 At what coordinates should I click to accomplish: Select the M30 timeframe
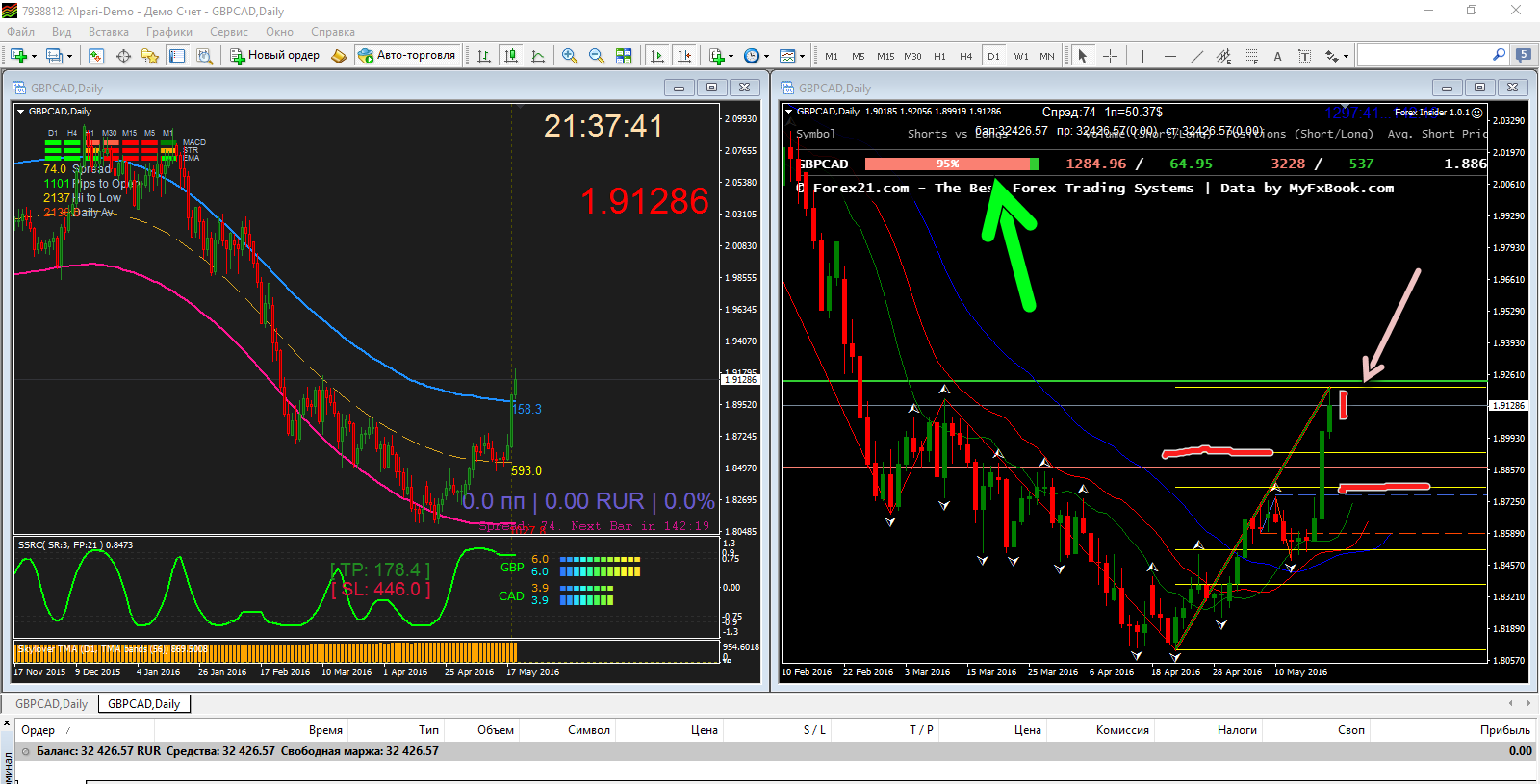click(912, 56)
